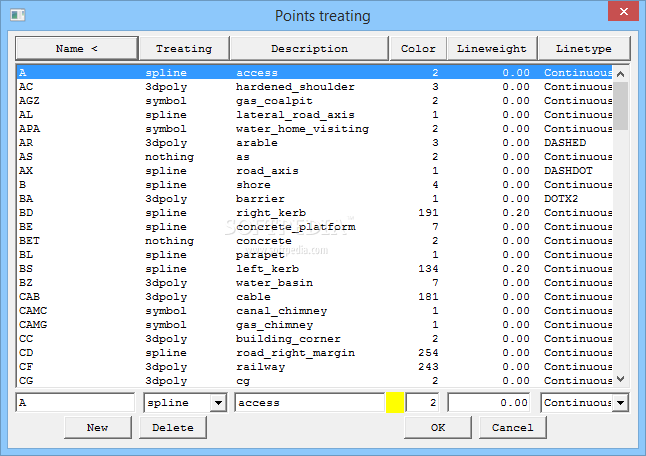Image resolution: width=646 pixels, height=456 pixels.
Task: Select the BZ water_basin row
Action: [x=315, y=283]
